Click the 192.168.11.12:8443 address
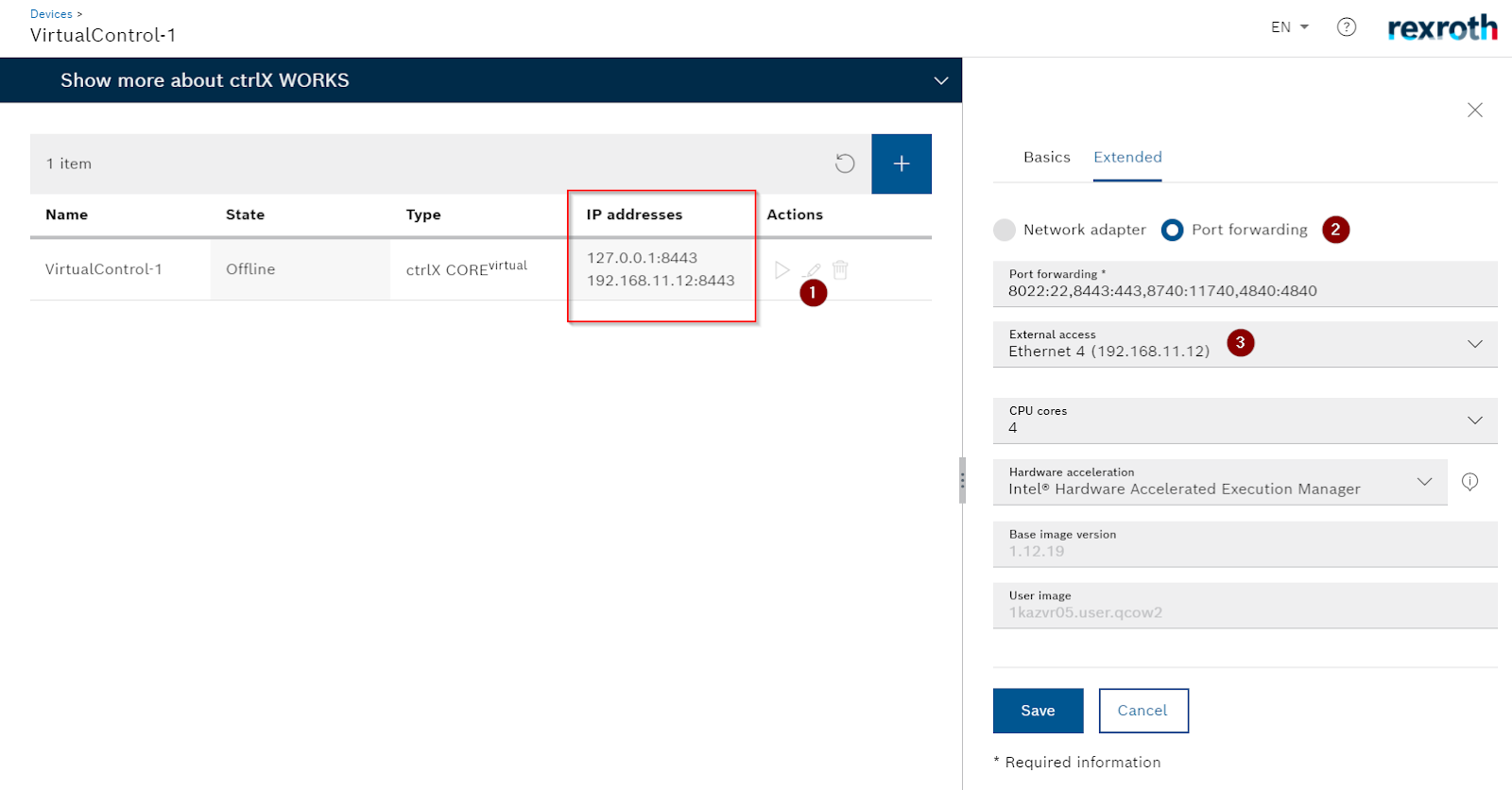 click(661, 281)
